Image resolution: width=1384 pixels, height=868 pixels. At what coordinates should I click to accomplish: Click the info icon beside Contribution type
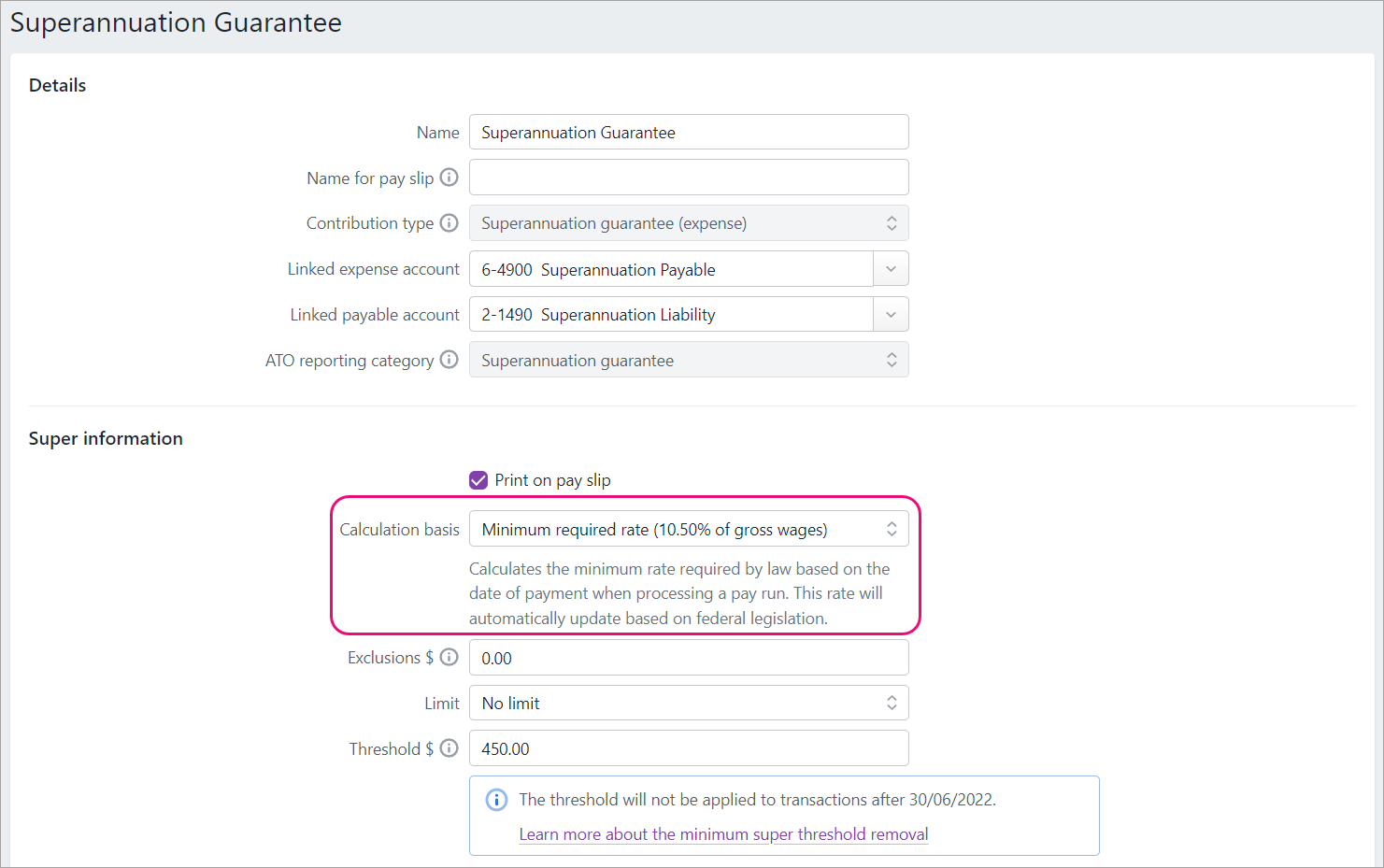click(449, 223)
